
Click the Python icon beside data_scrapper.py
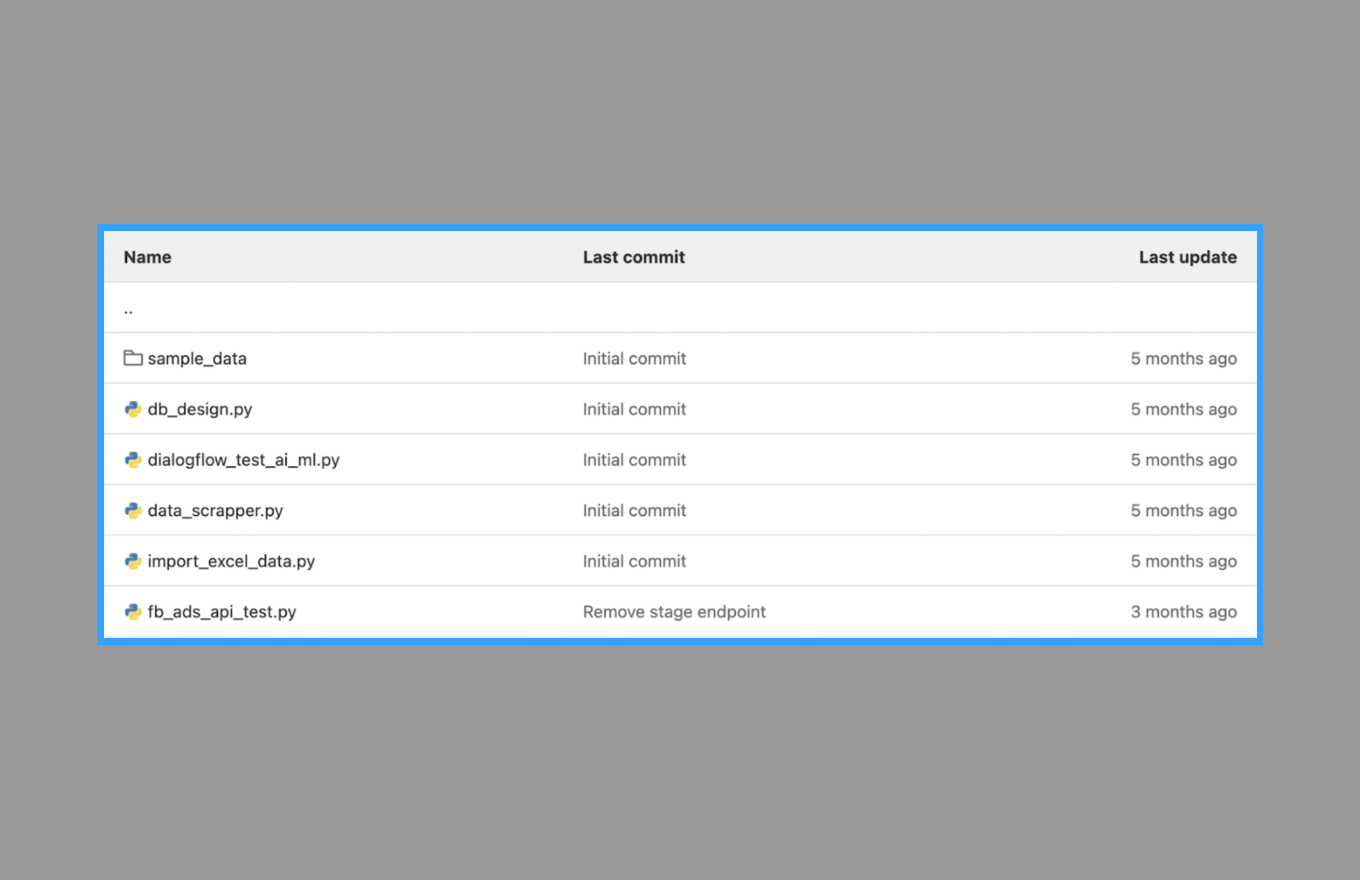pos(132,510)
